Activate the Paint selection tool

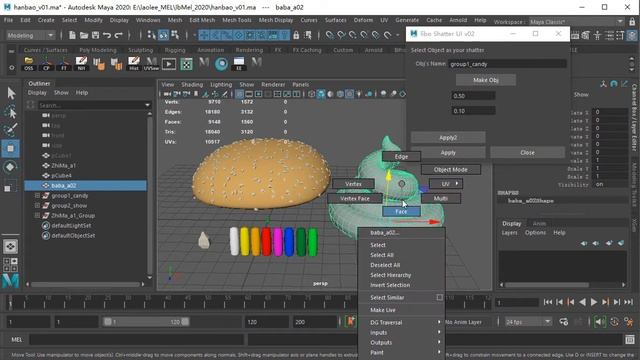[x=11, y=130]
